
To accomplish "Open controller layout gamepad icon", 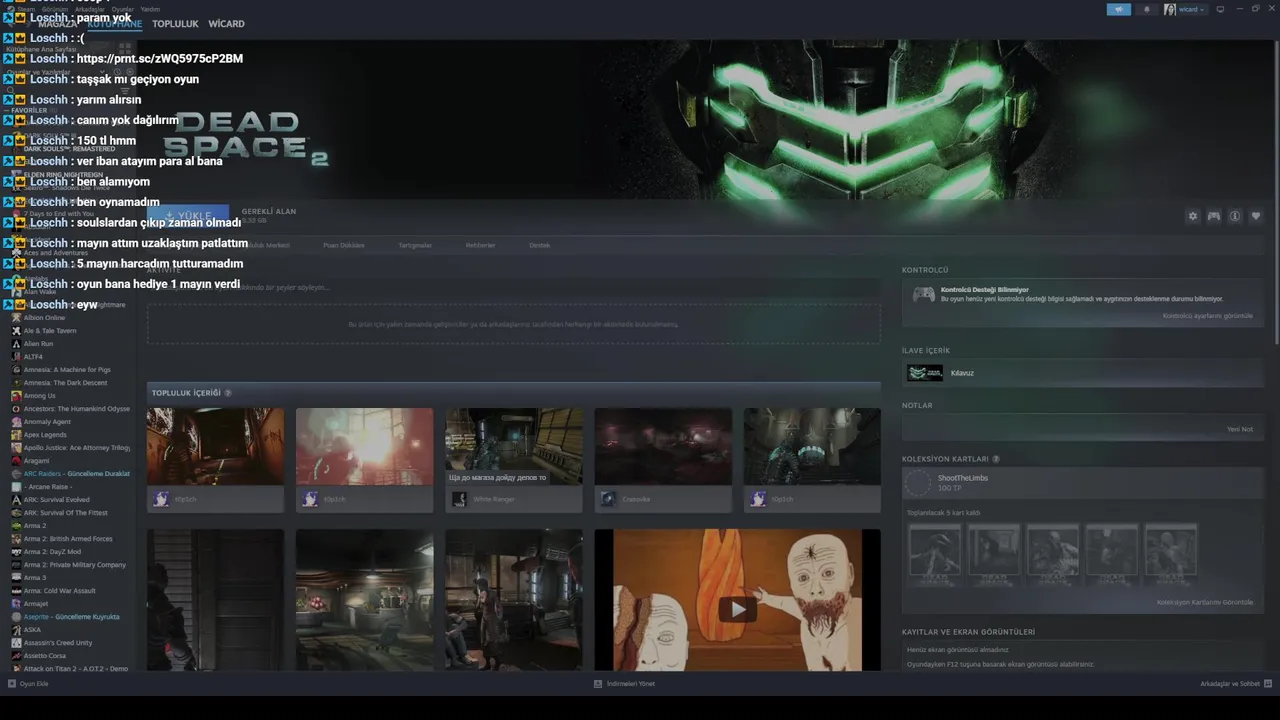I will 1214,216.
